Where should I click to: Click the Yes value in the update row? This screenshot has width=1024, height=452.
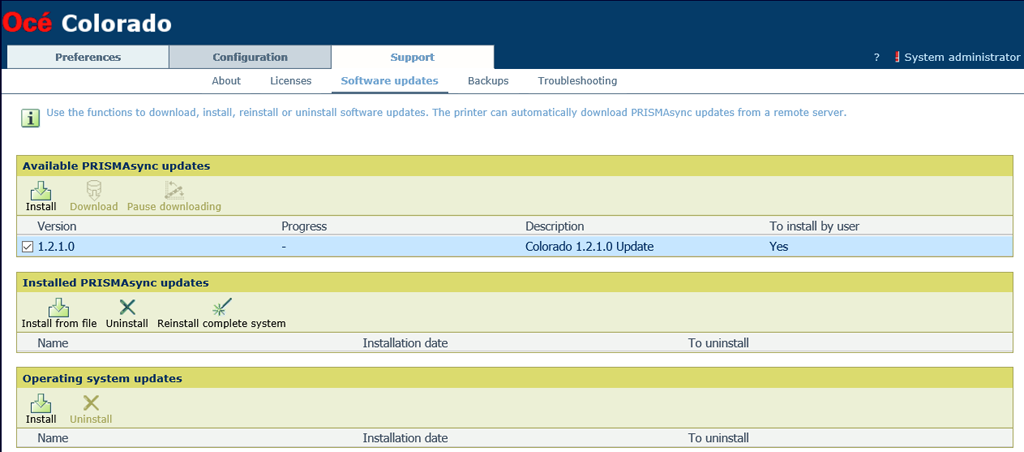[x=778, y=247]
